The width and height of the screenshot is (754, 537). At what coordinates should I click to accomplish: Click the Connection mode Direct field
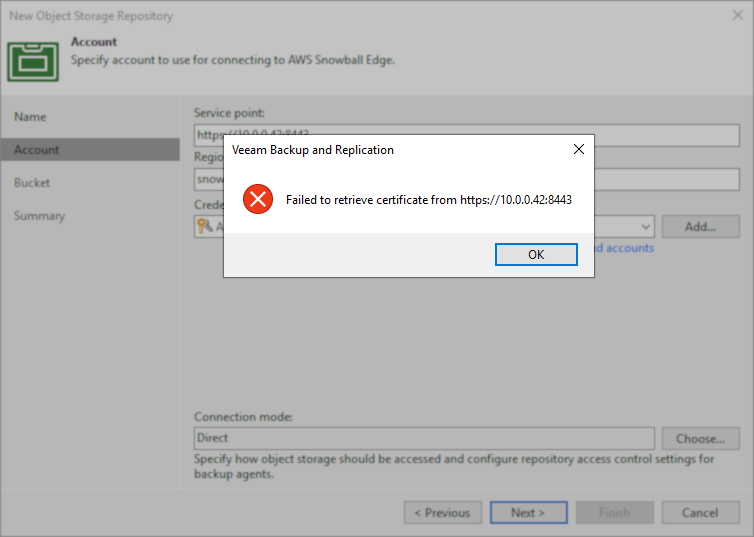coord(424,438)
